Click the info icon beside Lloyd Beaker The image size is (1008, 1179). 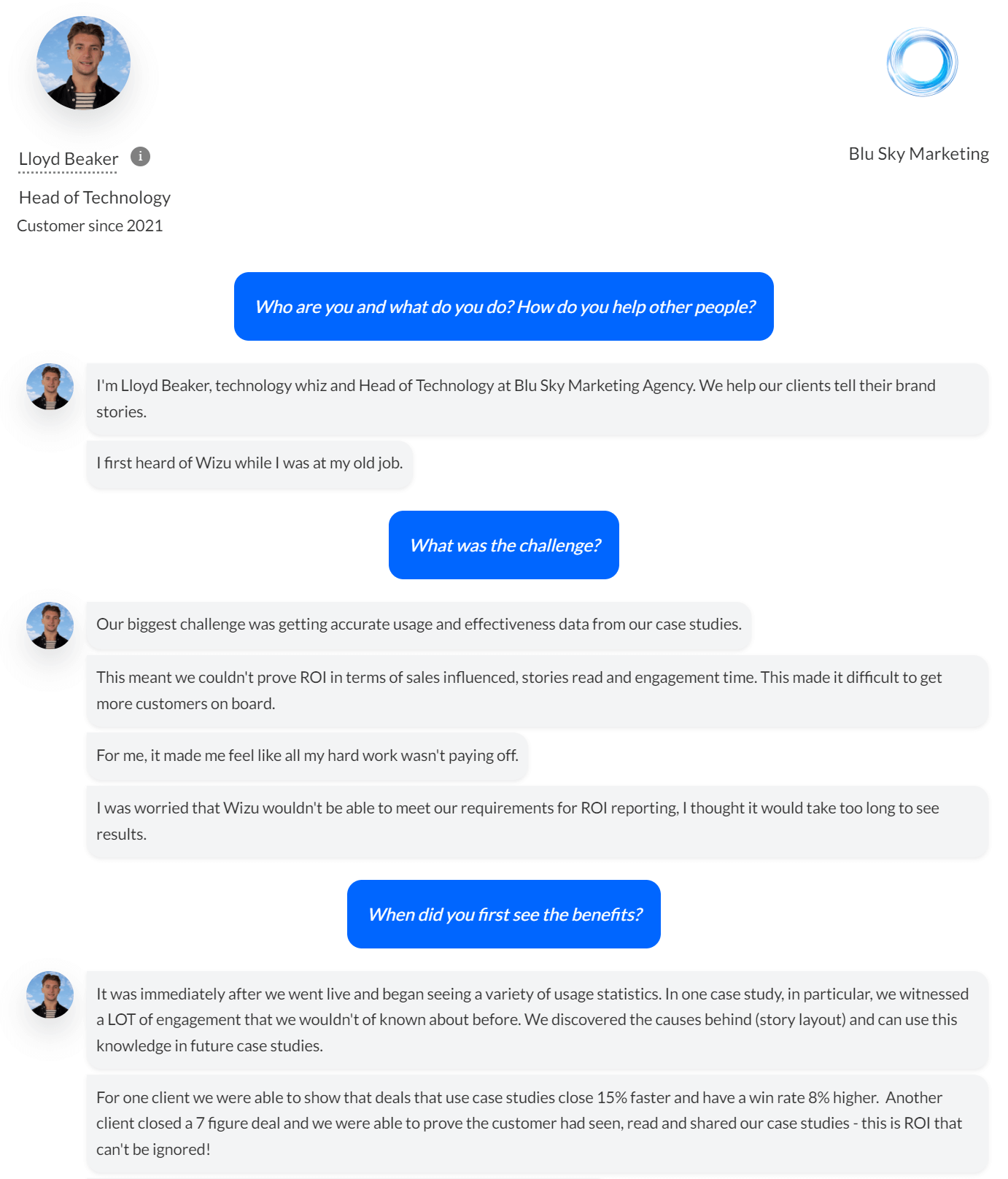click(140, 157)
